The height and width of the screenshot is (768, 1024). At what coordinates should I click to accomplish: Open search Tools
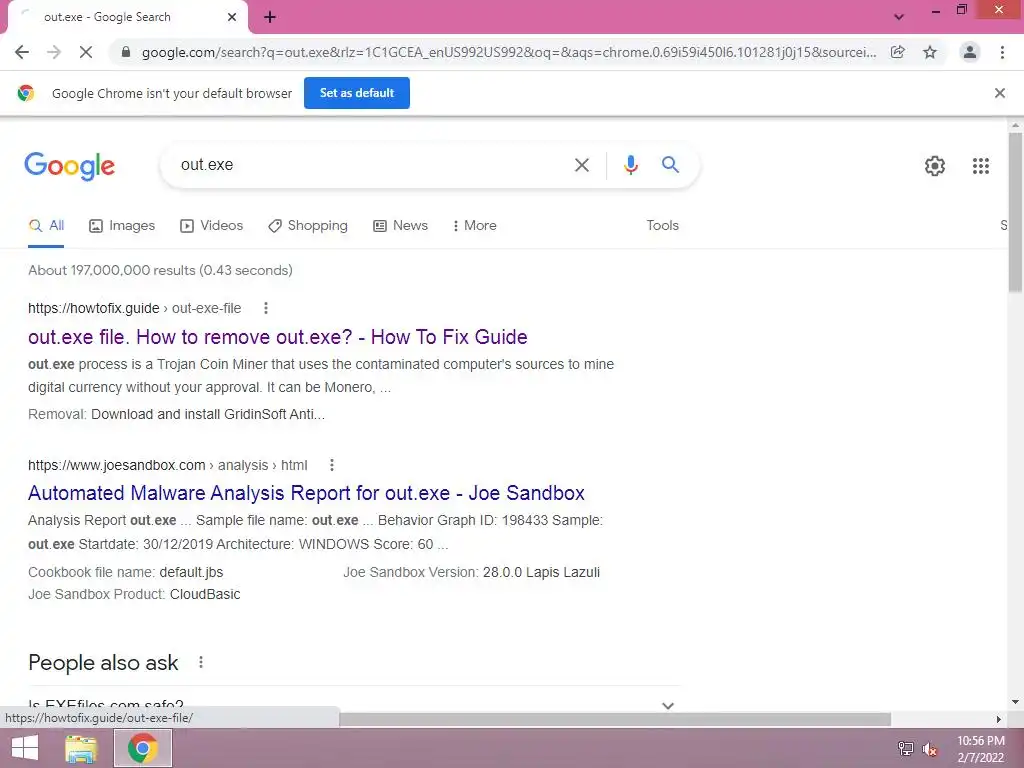[662, 225]
